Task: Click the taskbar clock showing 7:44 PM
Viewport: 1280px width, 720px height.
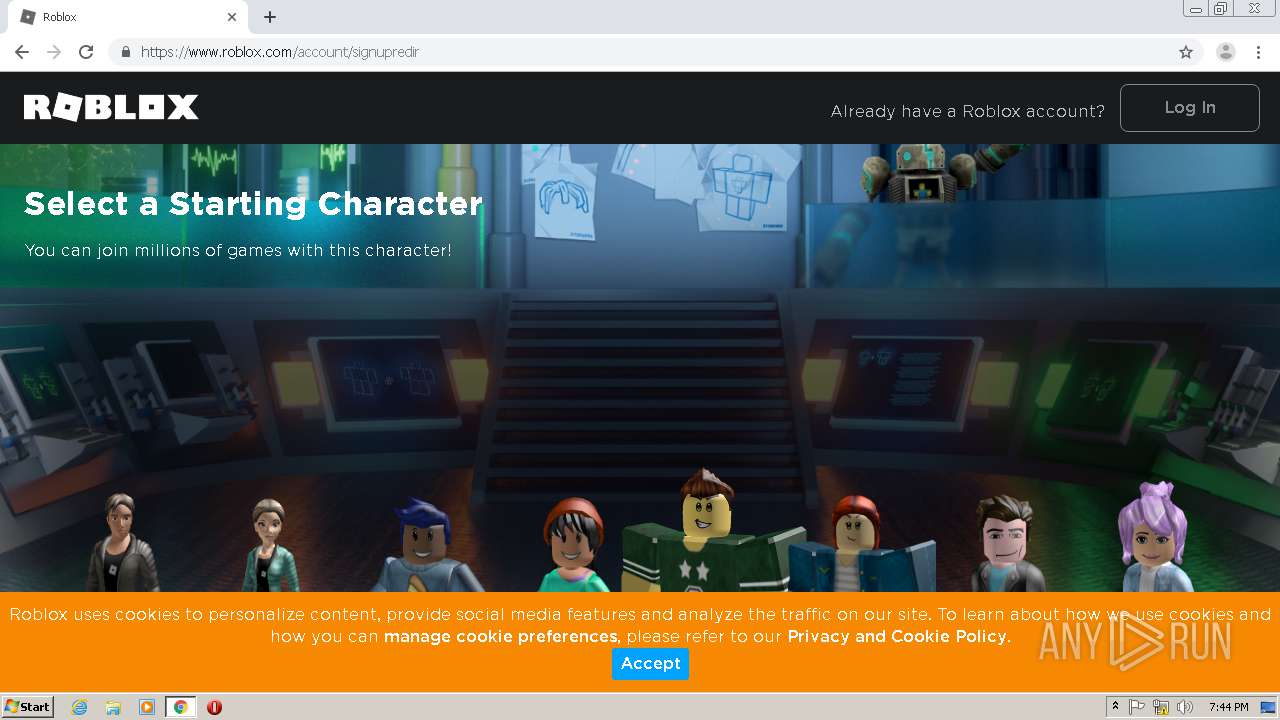Action: click(1228, 707)
